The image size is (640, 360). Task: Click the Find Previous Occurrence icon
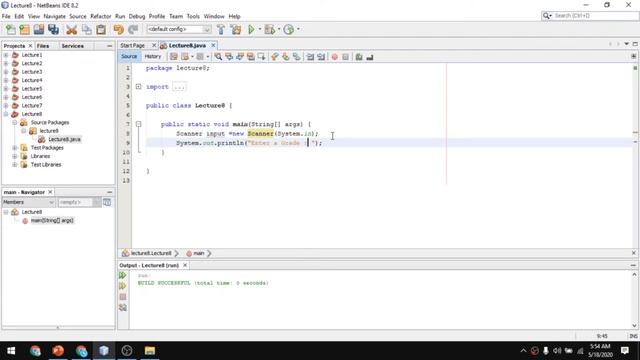(x=229, y=57)
